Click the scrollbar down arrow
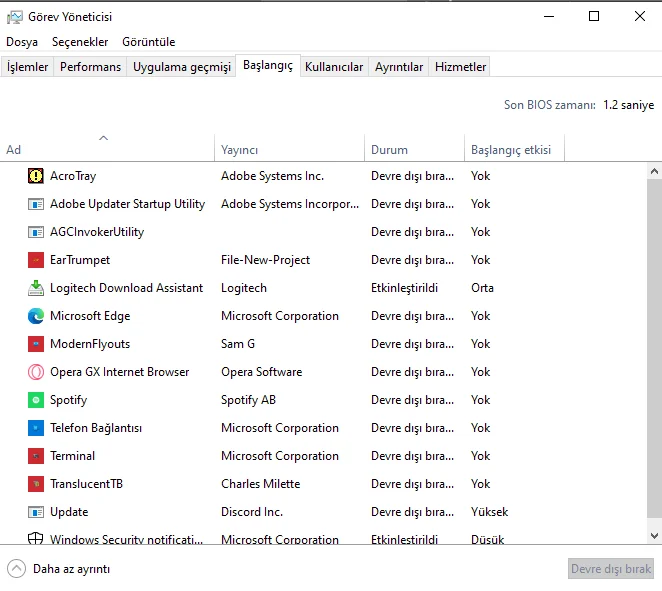The width and height of the screenshot is (662, 591). tap(654, 536)
